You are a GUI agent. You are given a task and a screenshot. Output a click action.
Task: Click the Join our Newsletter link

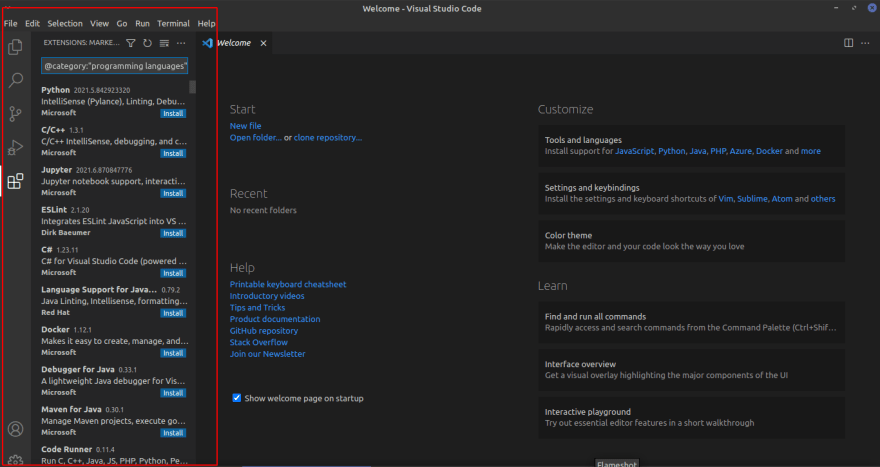268,354
